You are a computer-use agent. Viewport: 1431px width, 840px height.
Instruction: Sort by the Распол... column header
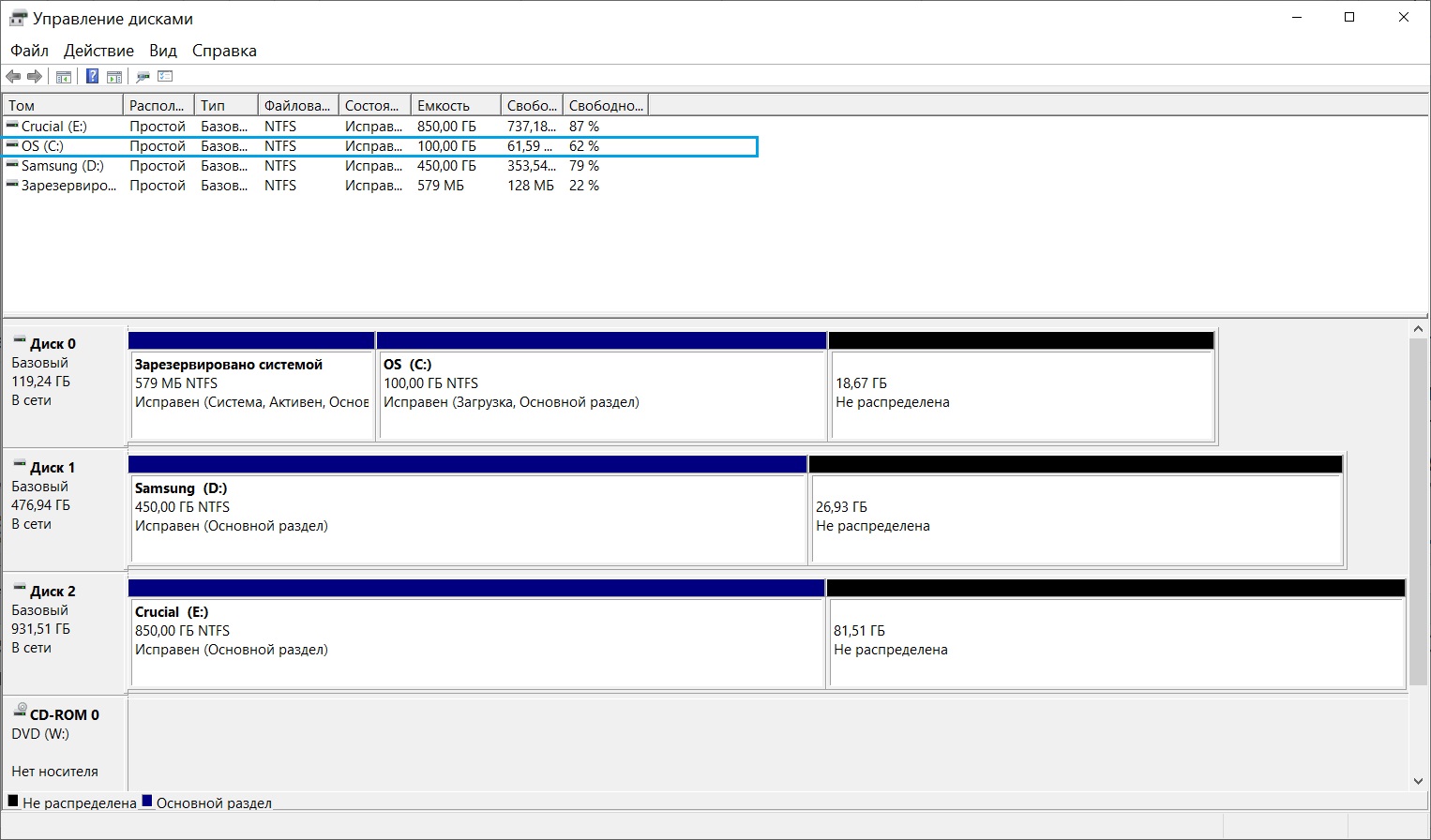tap(158, 105)
